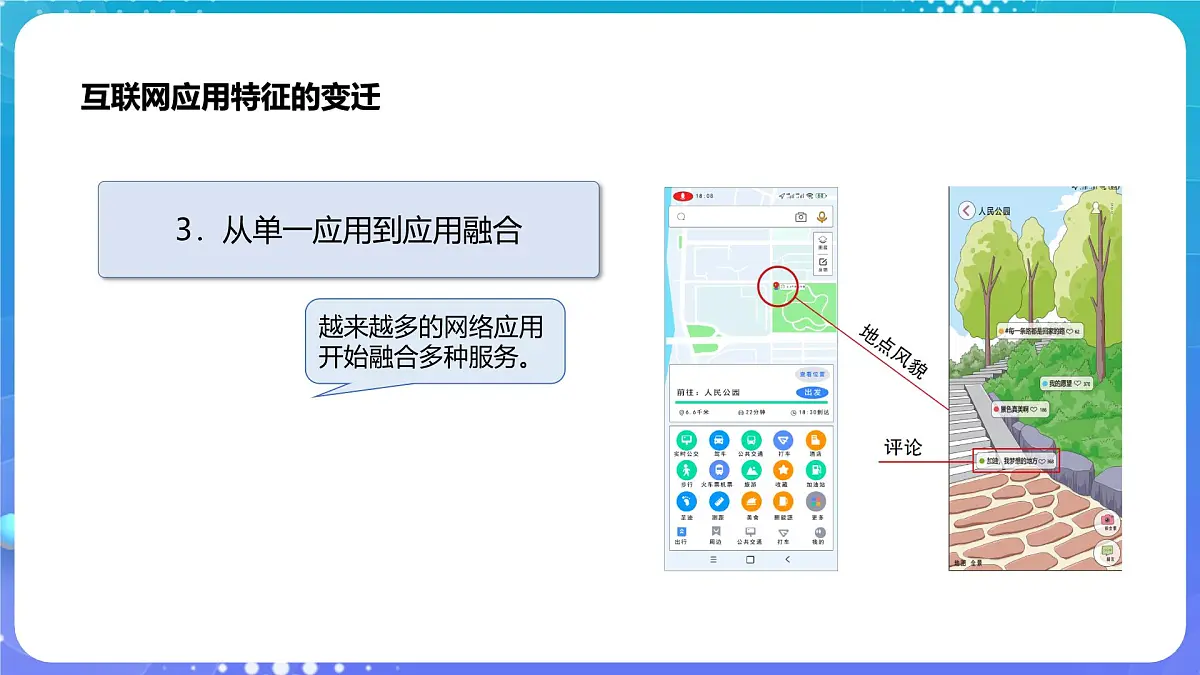Open the 旅游 mountain icon
The height and width of the screenshot is (675, 1200).
pyautogui.click(x=751, y=470)
